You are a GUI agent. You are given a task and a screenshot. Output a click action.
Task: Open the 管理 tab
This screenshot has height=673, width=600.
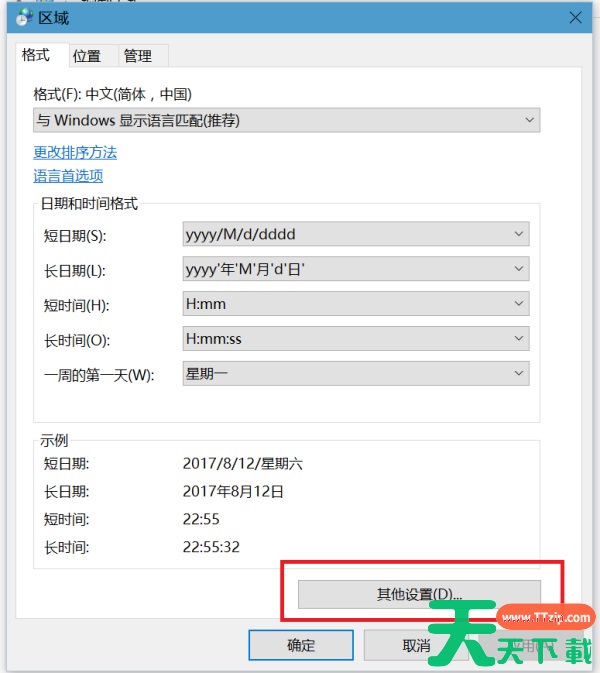tap(138, 56)
